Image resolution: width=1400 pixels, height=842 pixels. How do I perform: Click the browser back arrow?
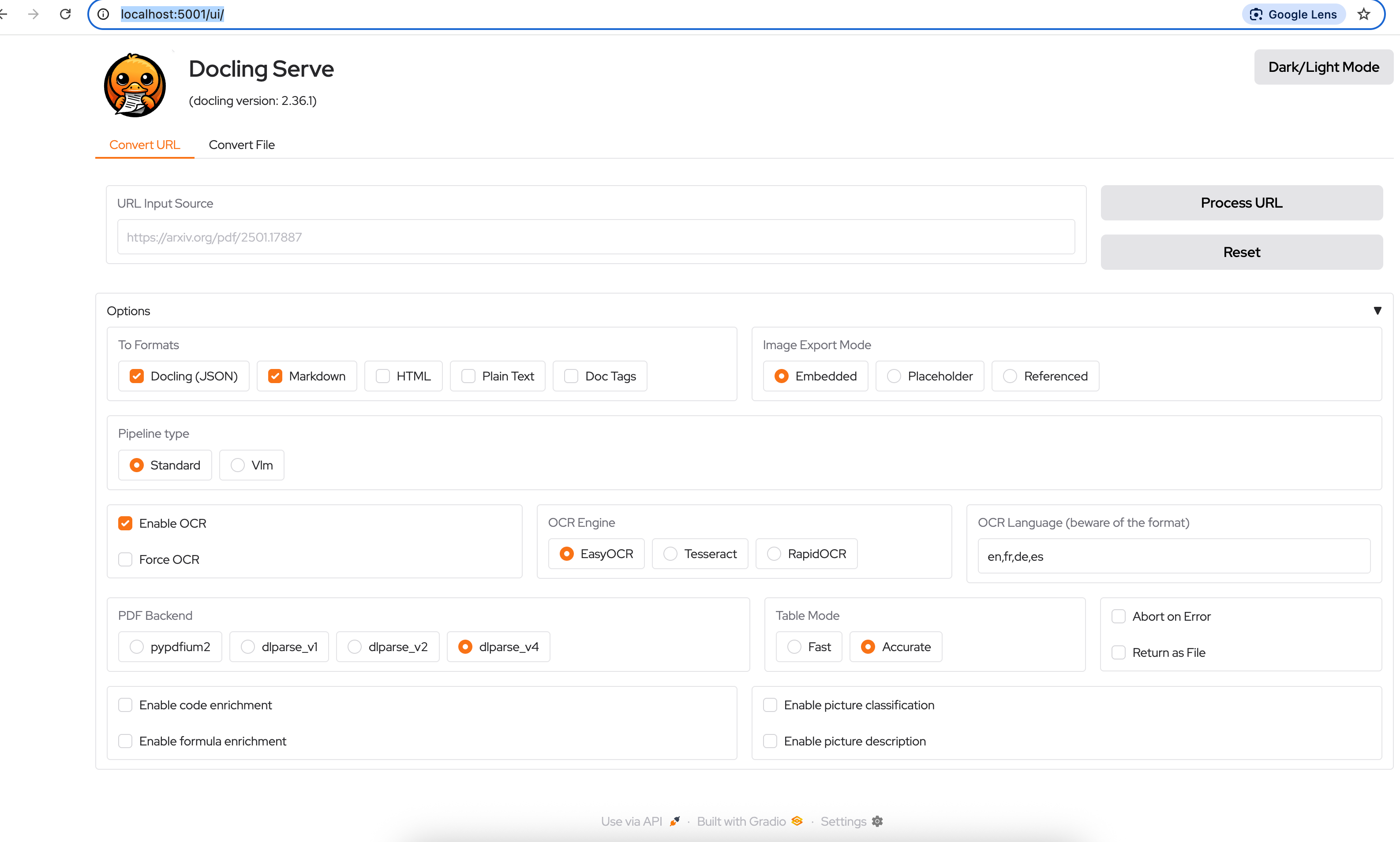point(4,14)
